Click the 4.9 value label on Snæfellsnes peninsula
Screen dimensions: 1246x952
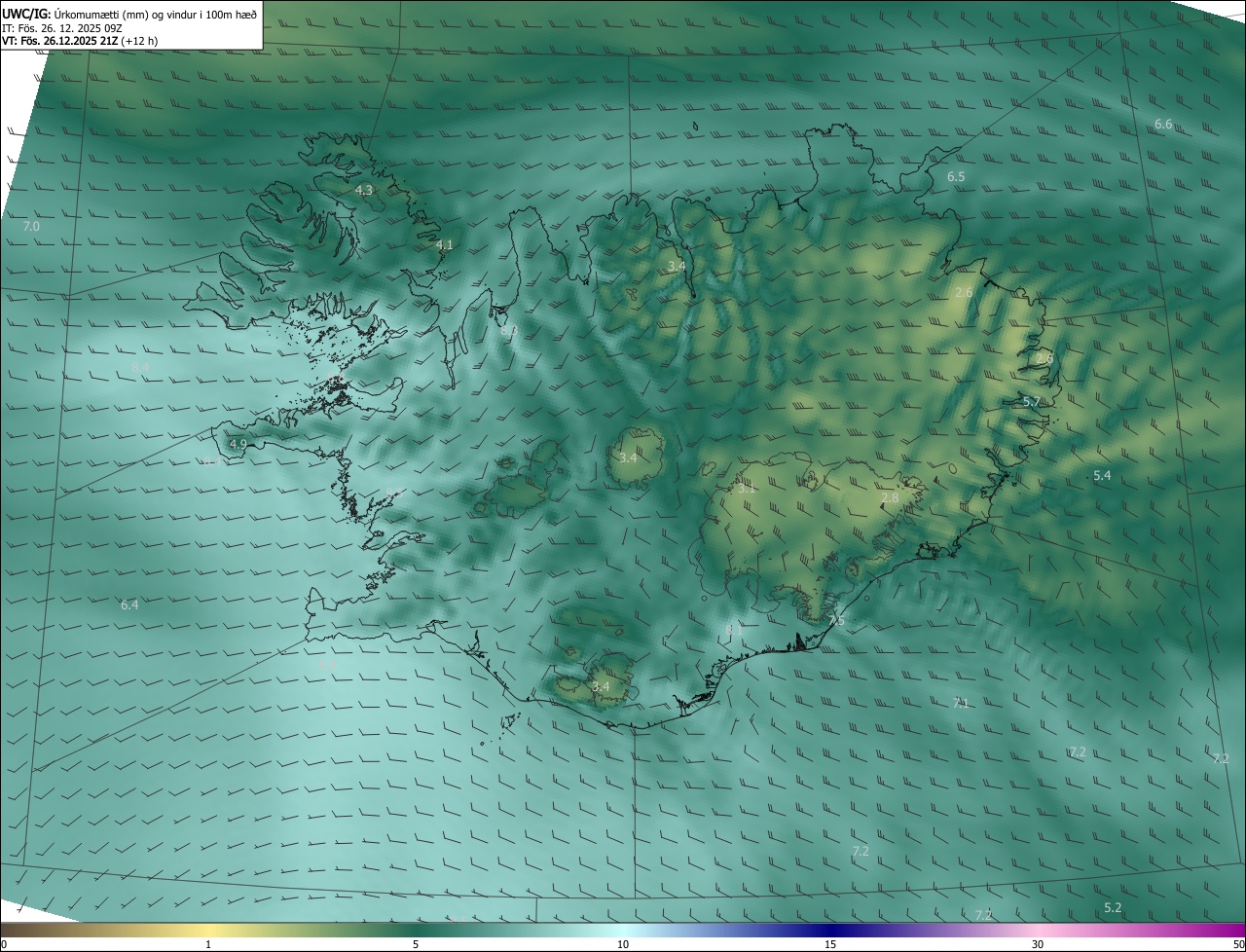(x=238, y=444)
